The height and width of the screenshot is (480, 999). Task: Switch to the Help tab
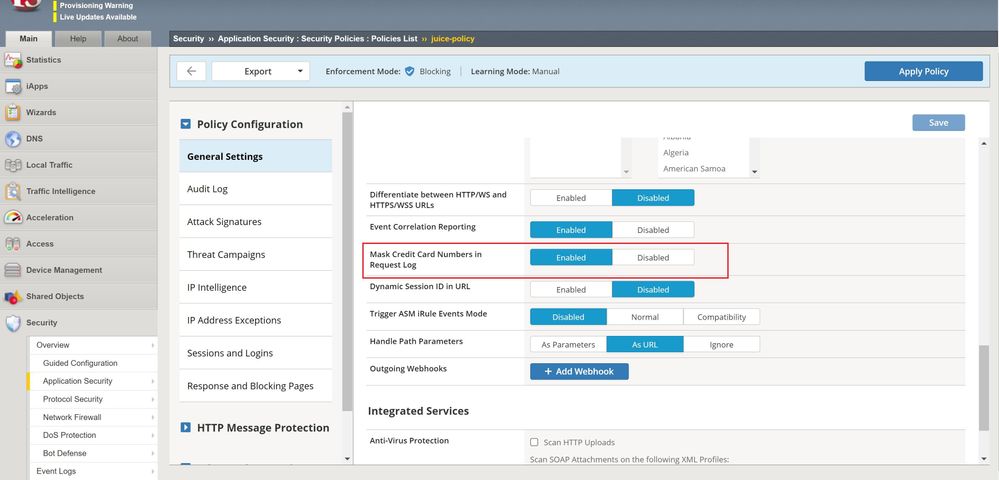coord(78,38)
